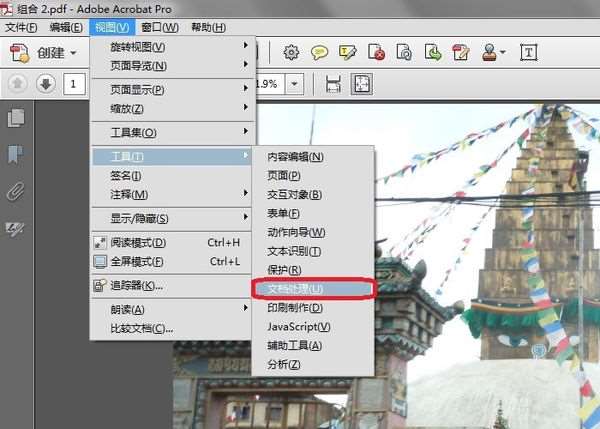Enter 全屏模式(F) view
Image resolution: width=600 pixels, height=429 pixels.
click(171, 261)
